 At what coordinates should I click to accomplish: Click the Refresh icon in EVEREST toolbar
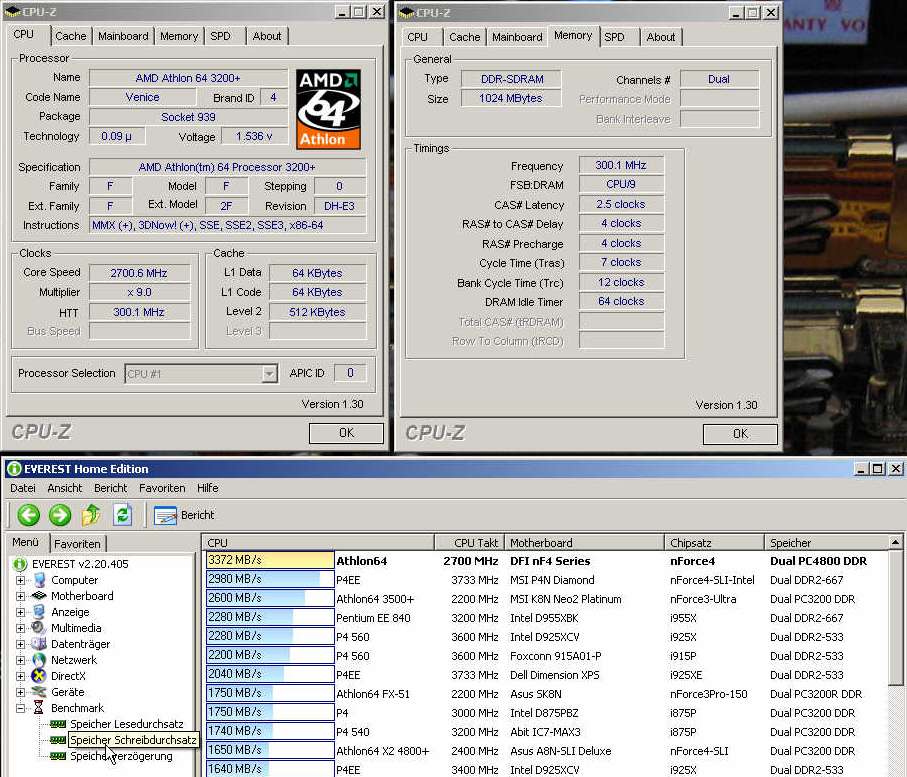click(122, 514)
